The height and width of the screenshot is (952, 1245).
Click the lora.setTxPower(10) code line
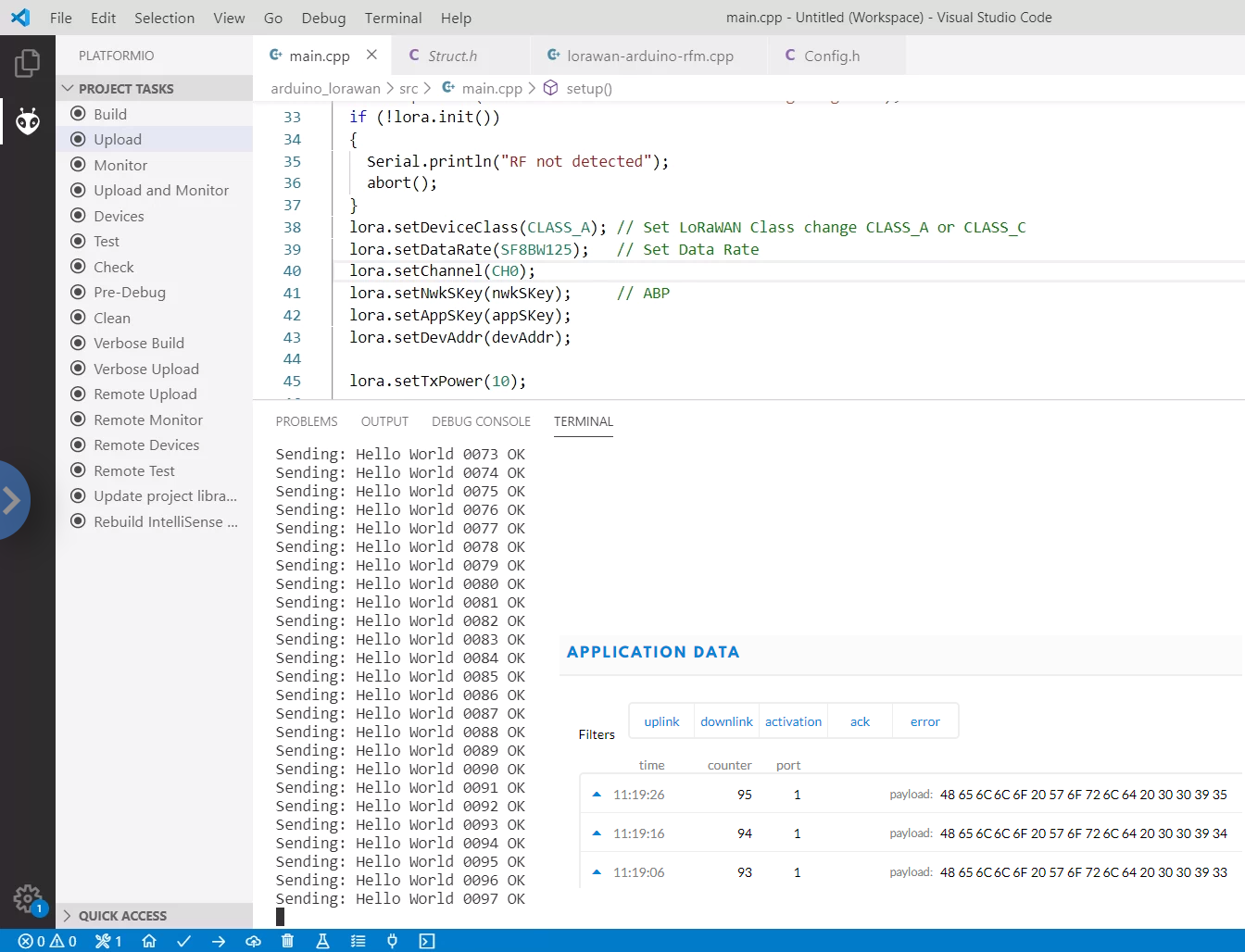pyautogui.click(x=437, y=381)
